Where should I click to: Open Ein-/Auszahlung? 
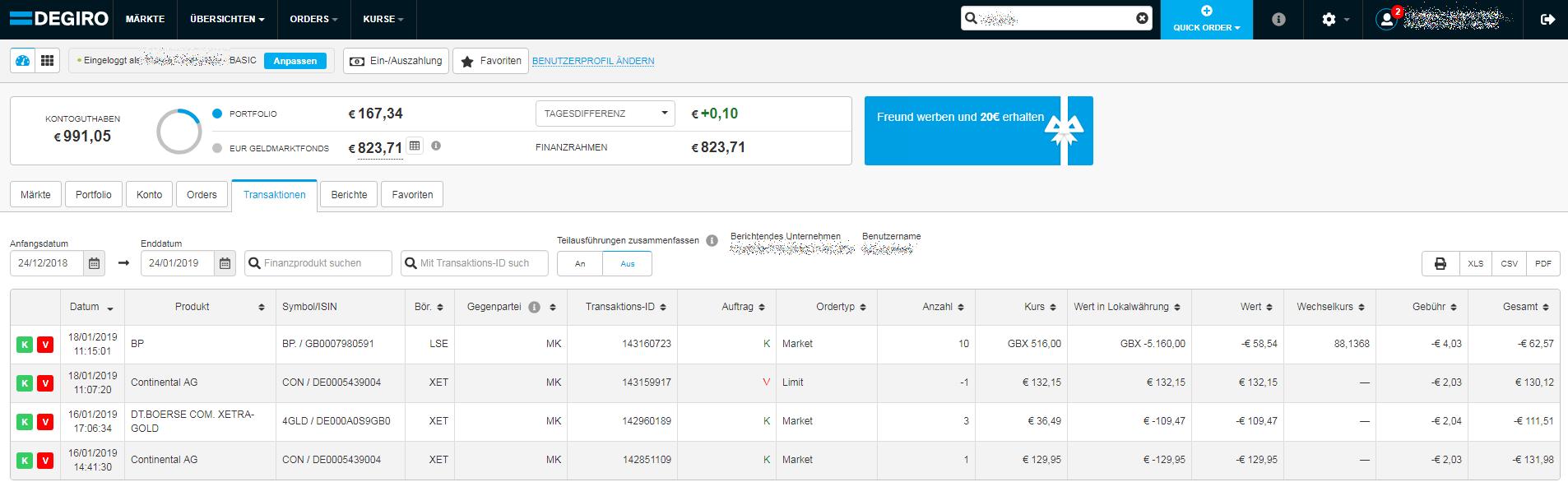tap(396, 61)
